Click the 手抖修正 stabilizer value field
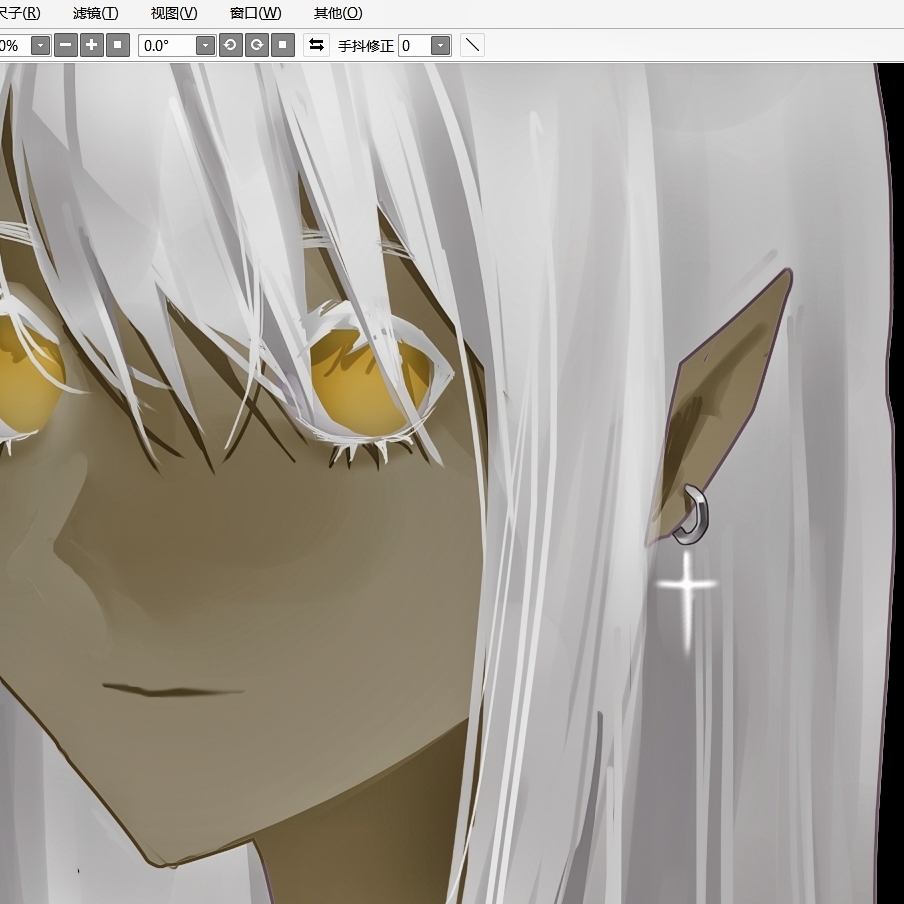 (414, 45)
